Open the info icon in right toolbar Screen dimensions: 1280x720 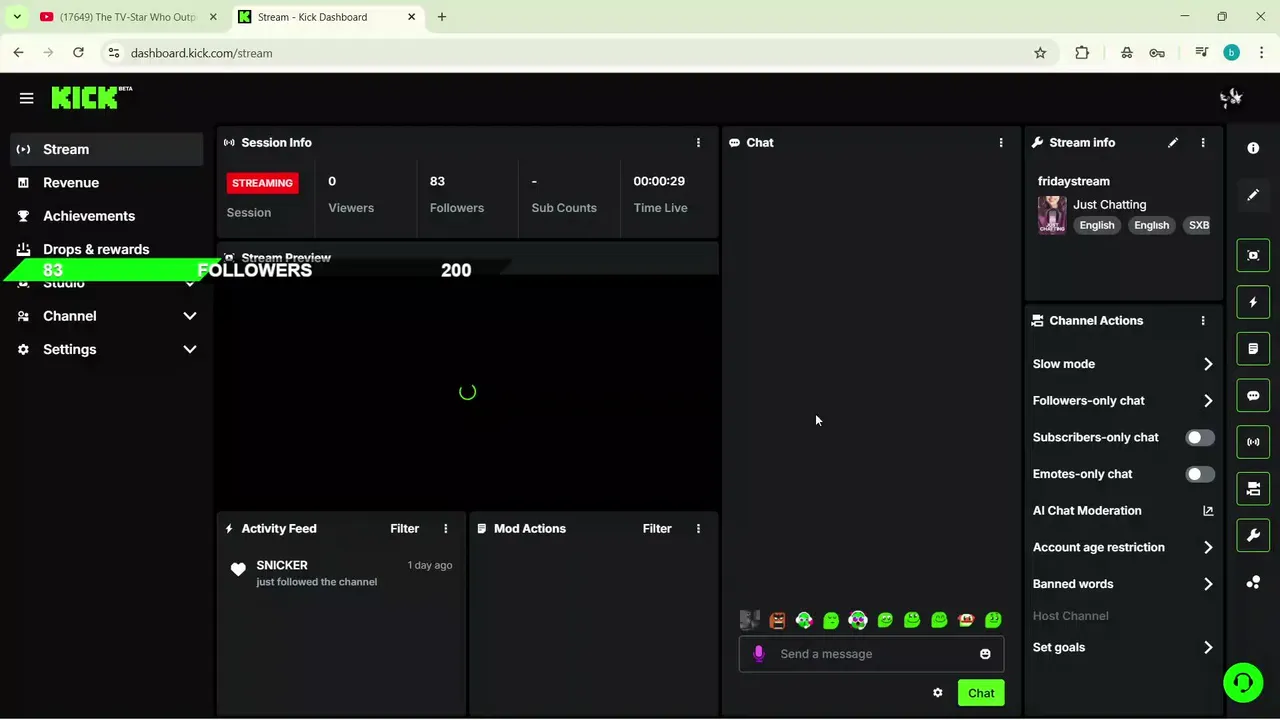point(1253,148)
